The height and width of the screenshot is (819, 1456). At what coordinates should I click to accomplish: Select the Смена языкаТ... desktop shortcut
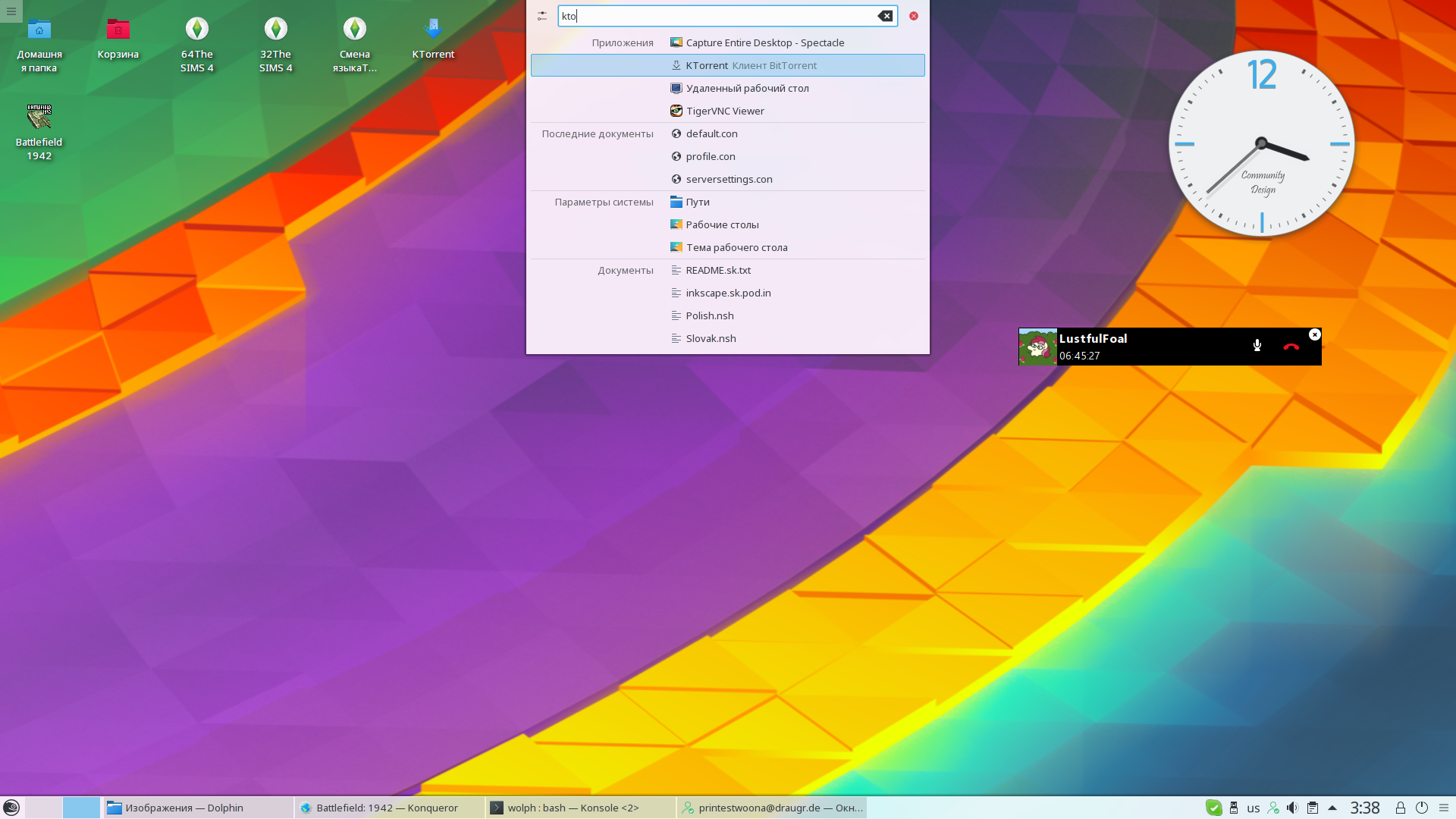(355, 45)
